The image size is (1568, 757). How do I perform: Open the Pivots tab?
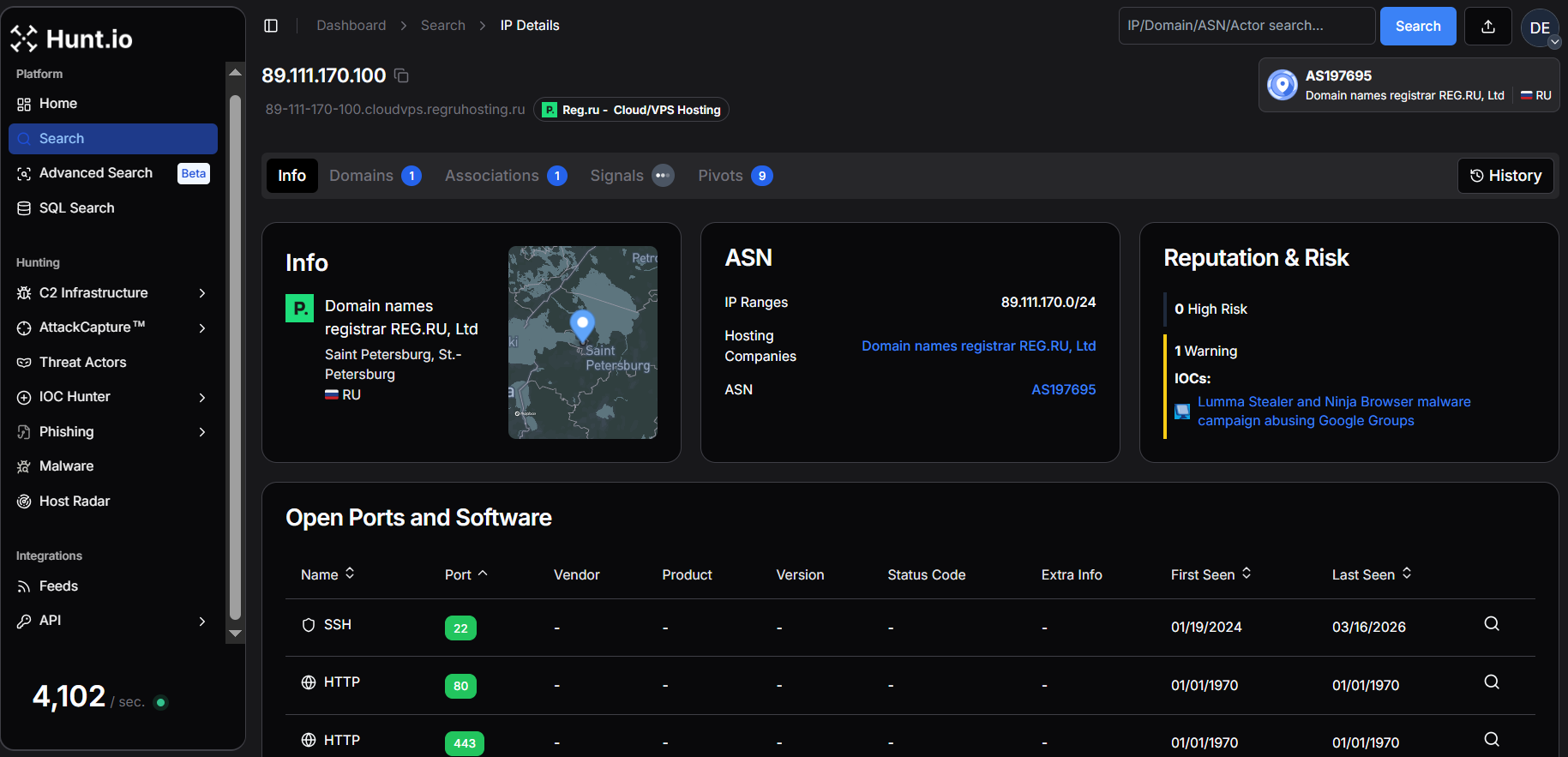point(735,176)
